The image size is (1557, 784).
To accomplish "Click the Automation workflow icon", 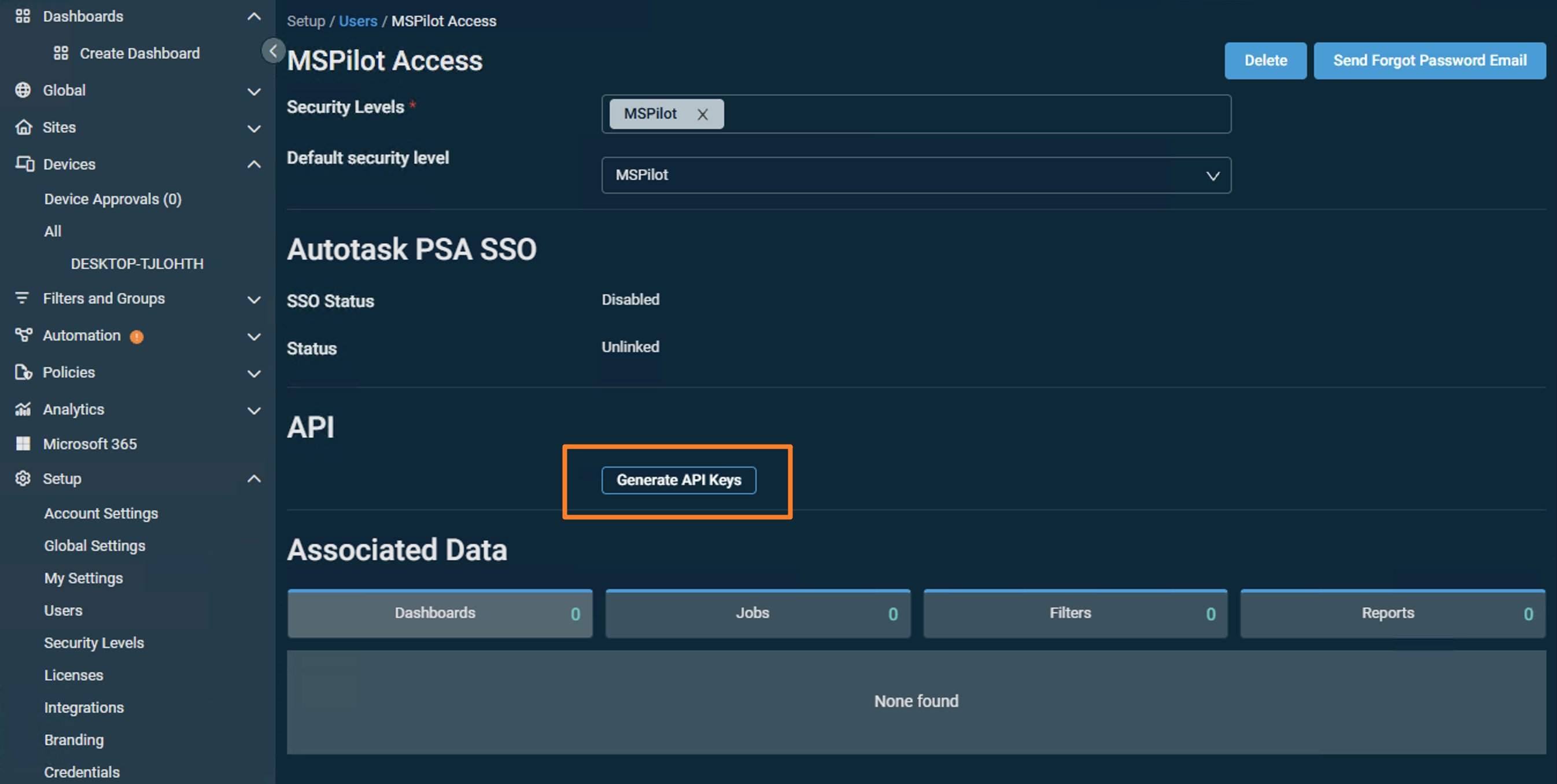I will (x=23, y=335).
